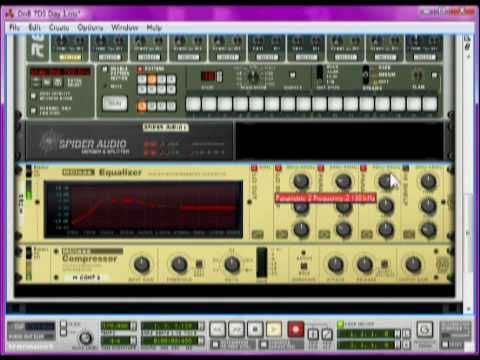The width and height of the screenshot is (480, 360).
Task: Click the Compressor Ratio knob
Action: (x=232, y=265)
